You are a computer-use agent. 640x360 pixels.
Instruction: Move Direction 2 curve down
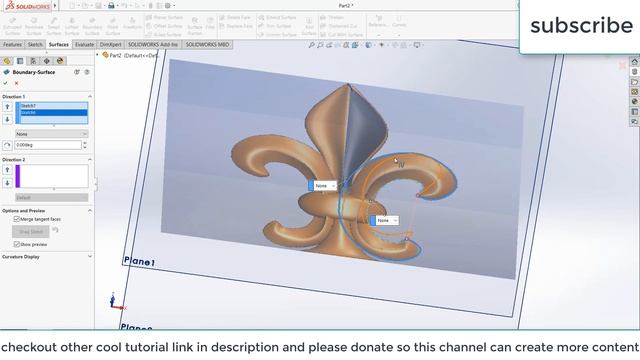click(7, 182)
